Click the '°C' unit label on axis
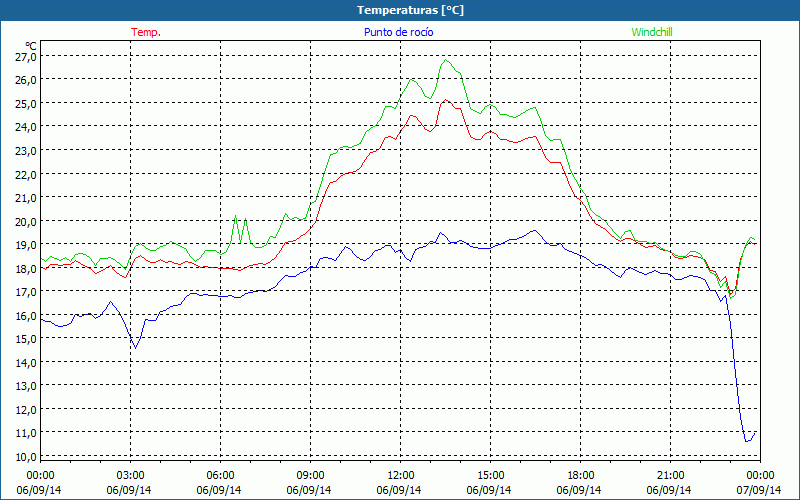The height and width of the screenshot is (500, 800). [x=31, y=46]
